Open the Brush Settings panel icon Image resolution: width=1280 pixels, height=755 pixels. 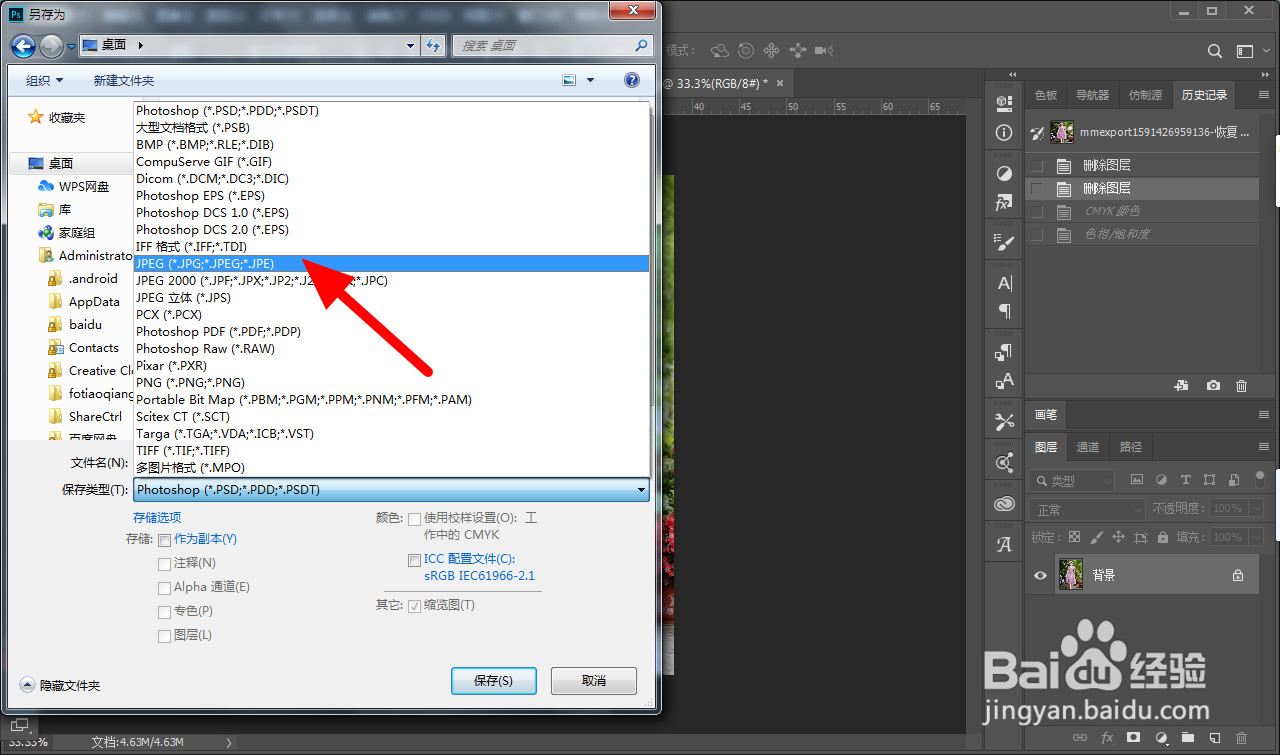pyautogui.click(x=1005, y=242)
